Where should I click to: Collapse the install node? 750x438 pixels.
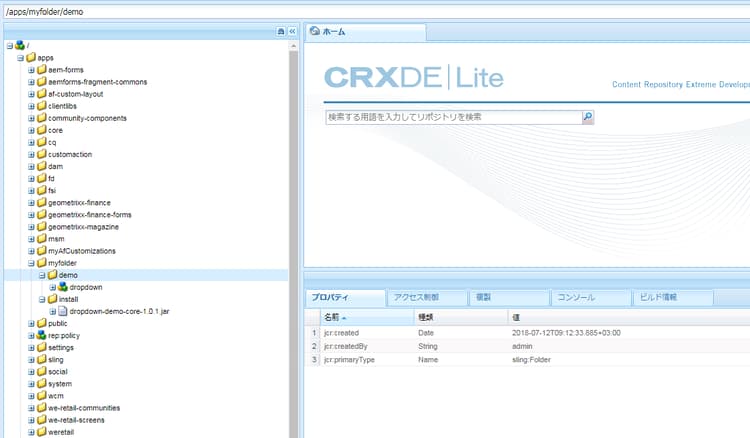click(42, 299)
